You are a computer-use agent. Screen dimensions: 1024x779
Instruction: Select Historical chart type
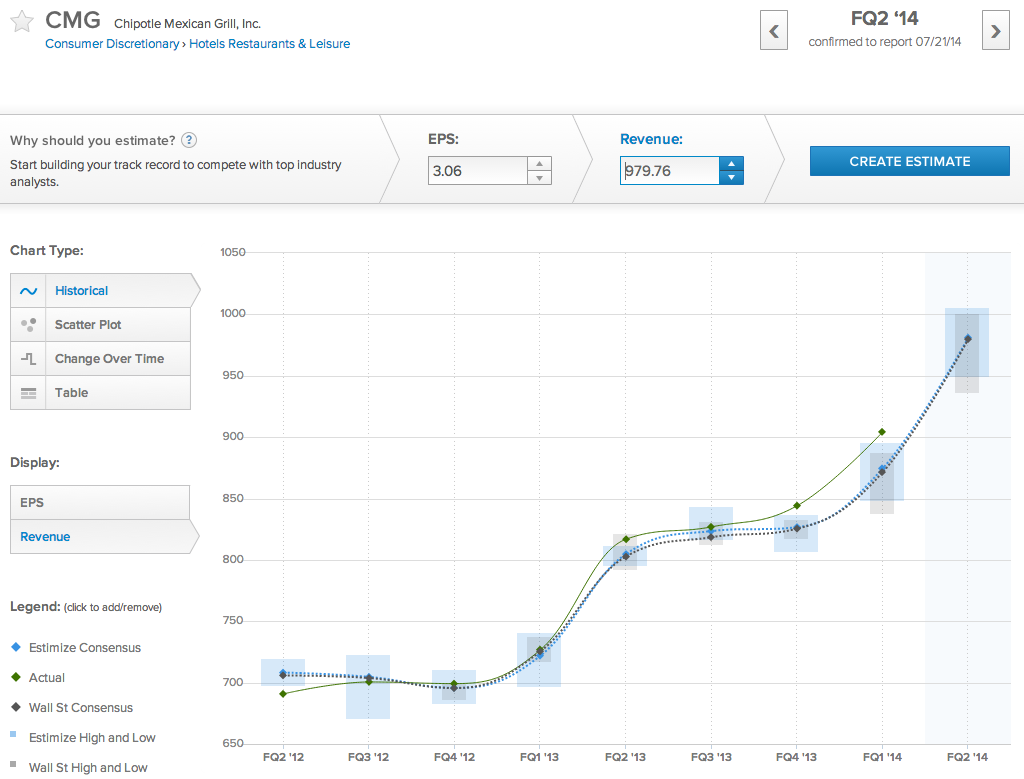(x=104, y=291)
